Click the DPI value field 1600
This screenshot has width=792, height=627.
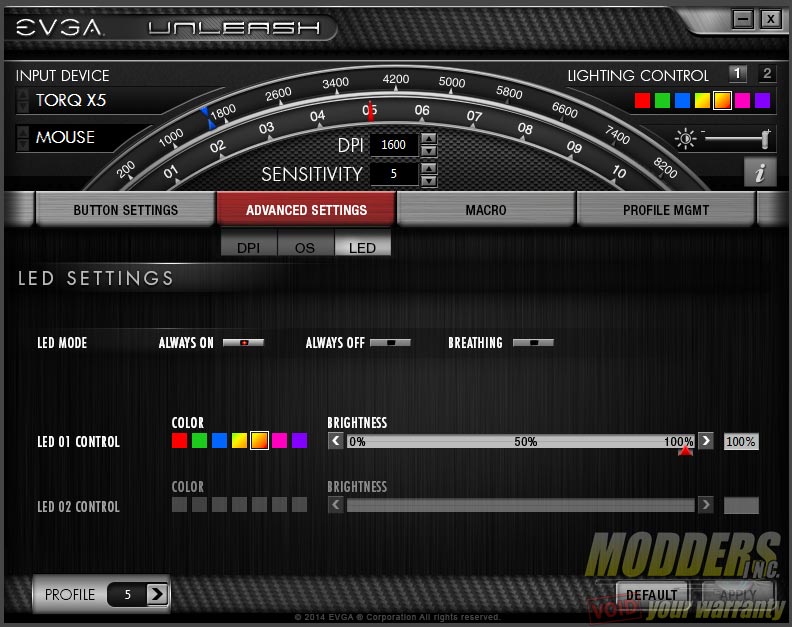394,145
